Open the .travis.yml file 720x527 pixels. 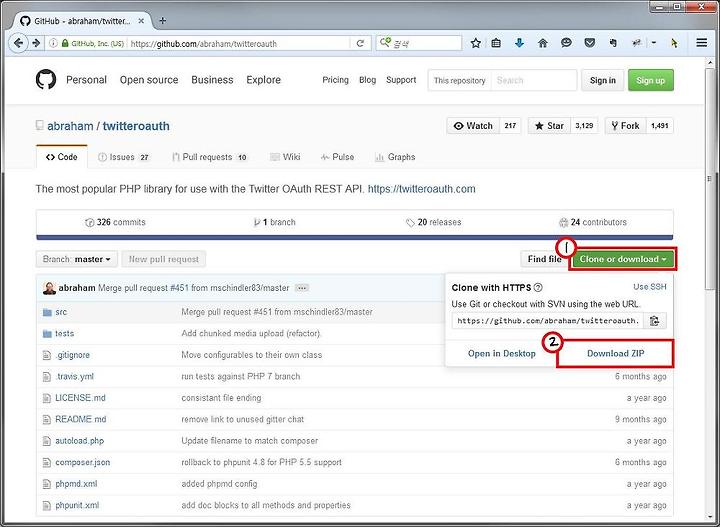(74, 376)
